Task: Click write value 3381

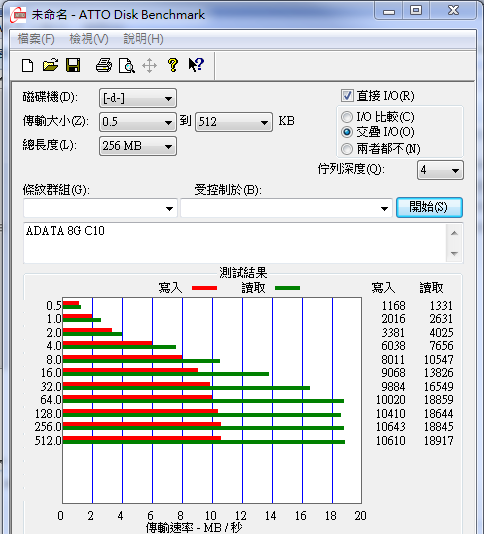Action: [x=393, y=332]
